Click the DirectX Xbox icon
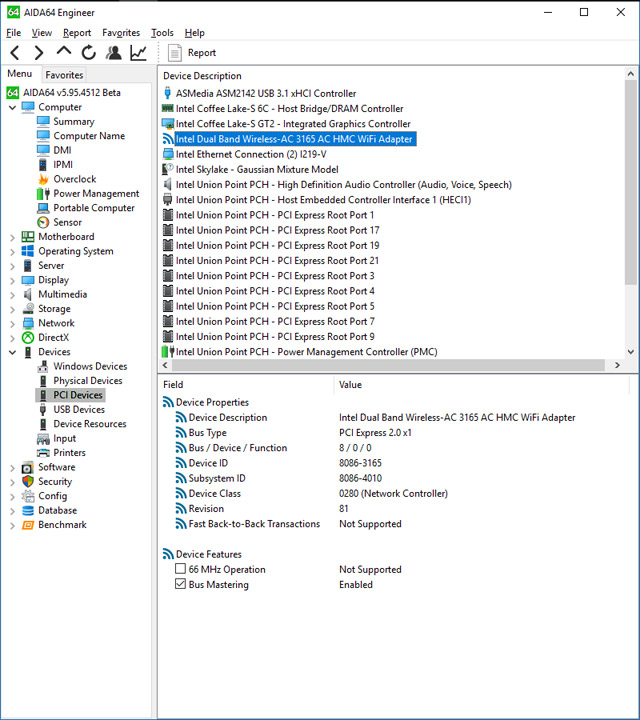 [28, 338]
